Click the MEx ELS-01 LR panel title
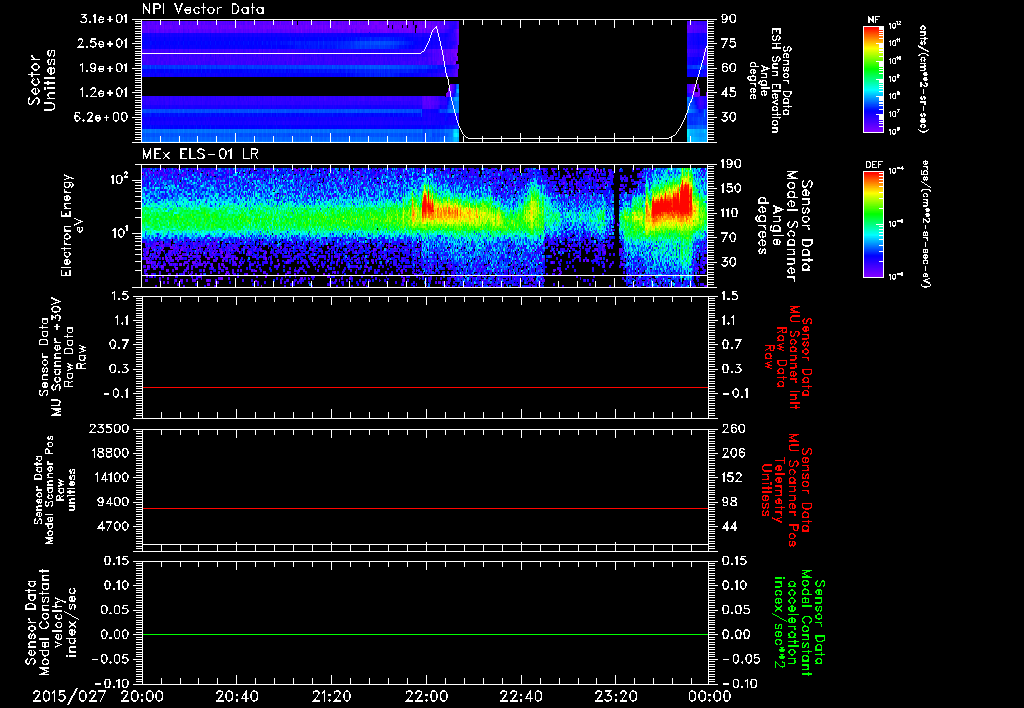 [x=199, y=155]
